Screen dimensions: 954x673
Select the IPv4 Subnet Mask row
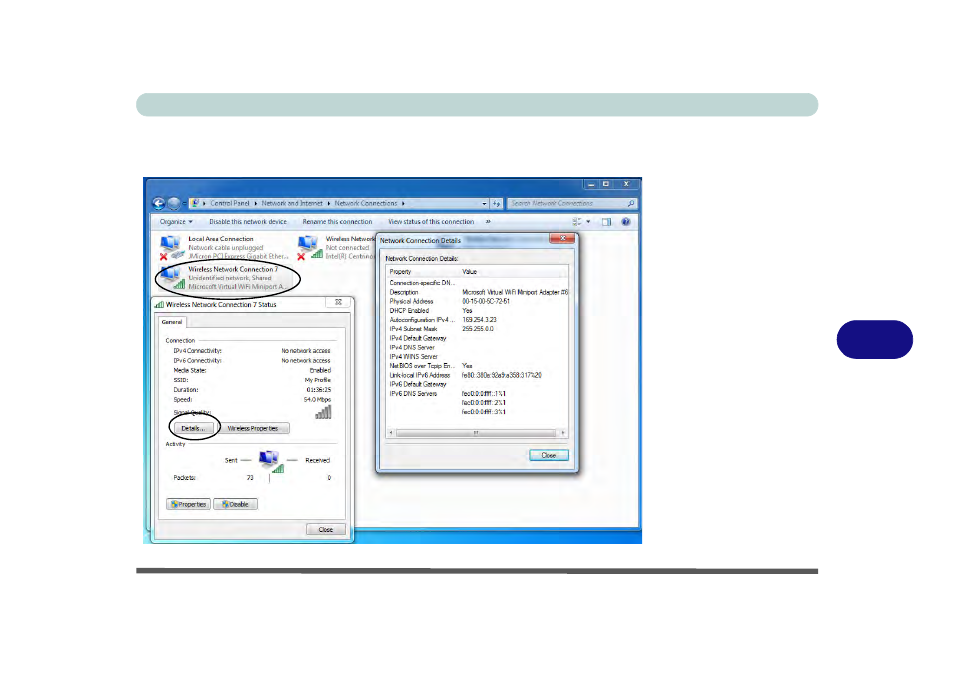point(478,329)
